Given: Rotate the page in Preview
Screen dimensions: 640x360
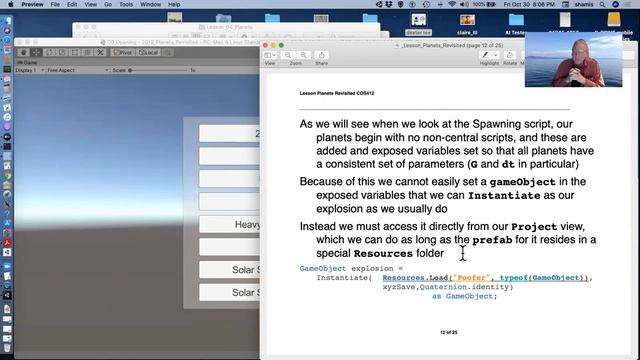Looking at the screenshot, I should coord(509,55).
